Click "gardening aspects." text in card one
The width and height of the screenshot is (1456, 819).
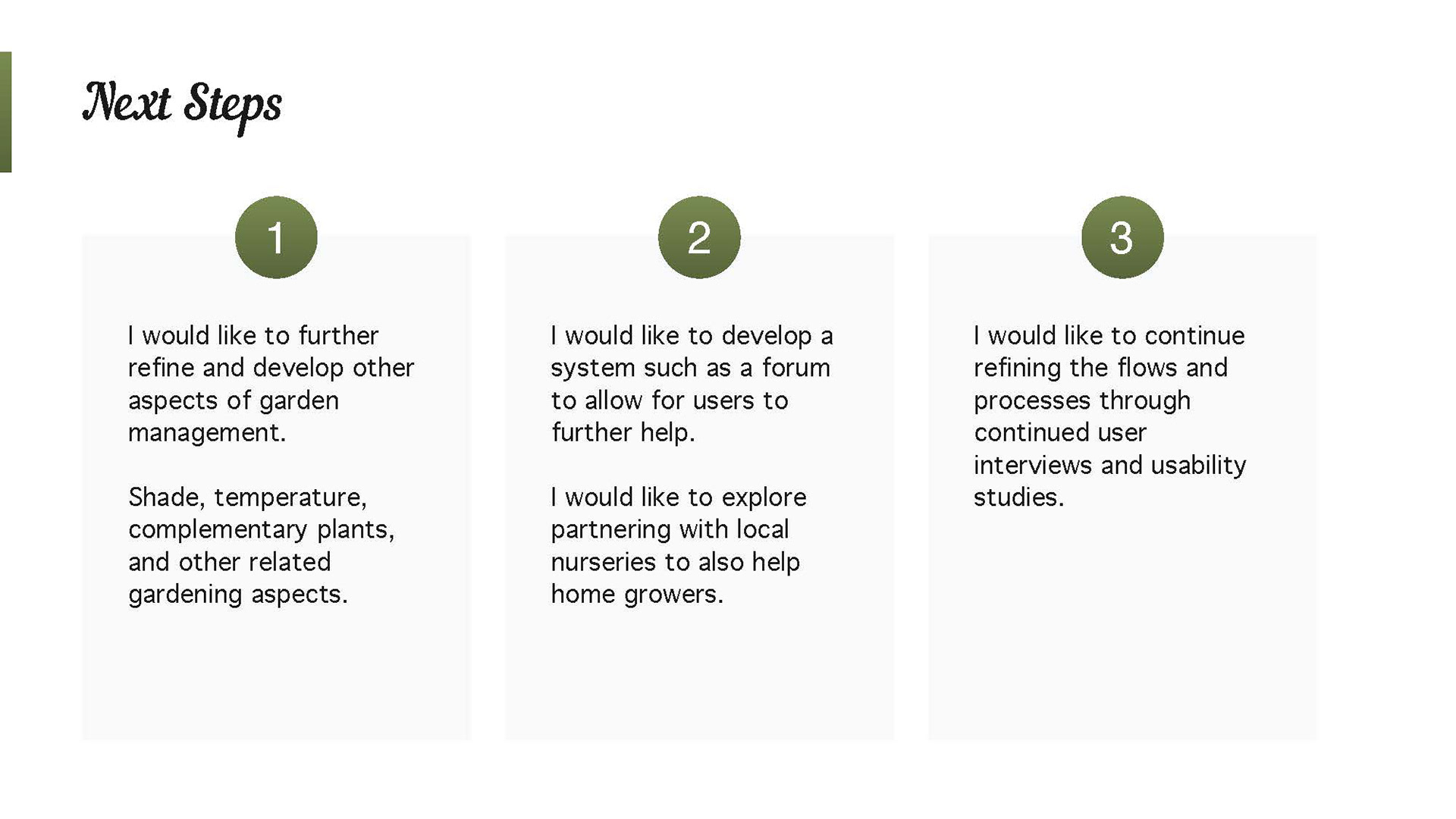point(238,595)
